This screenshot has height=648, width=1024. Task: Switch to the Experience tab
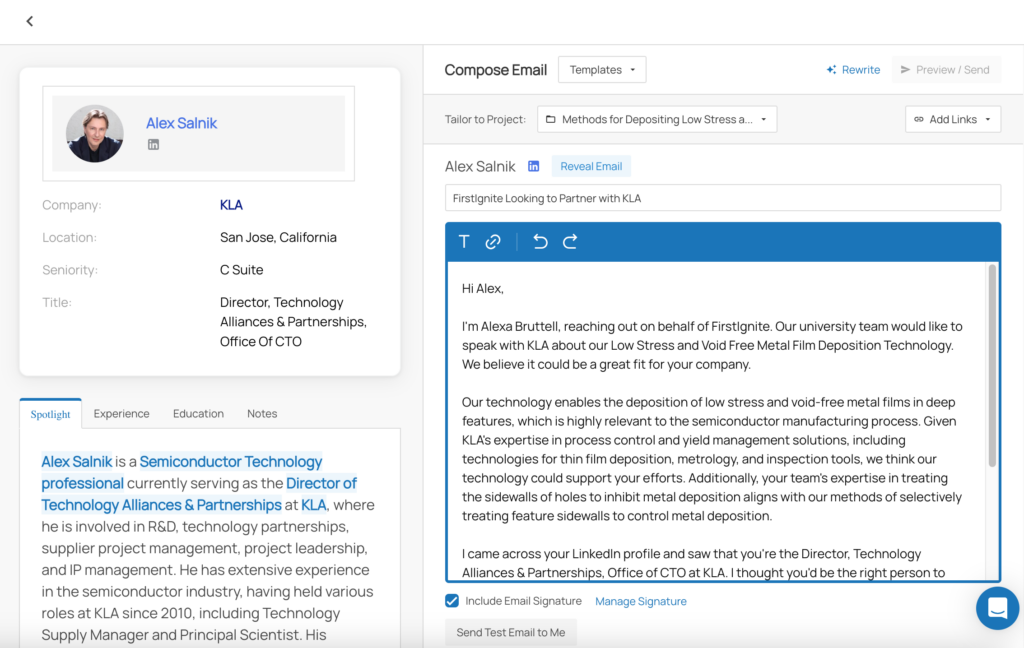tap(121, 414)
